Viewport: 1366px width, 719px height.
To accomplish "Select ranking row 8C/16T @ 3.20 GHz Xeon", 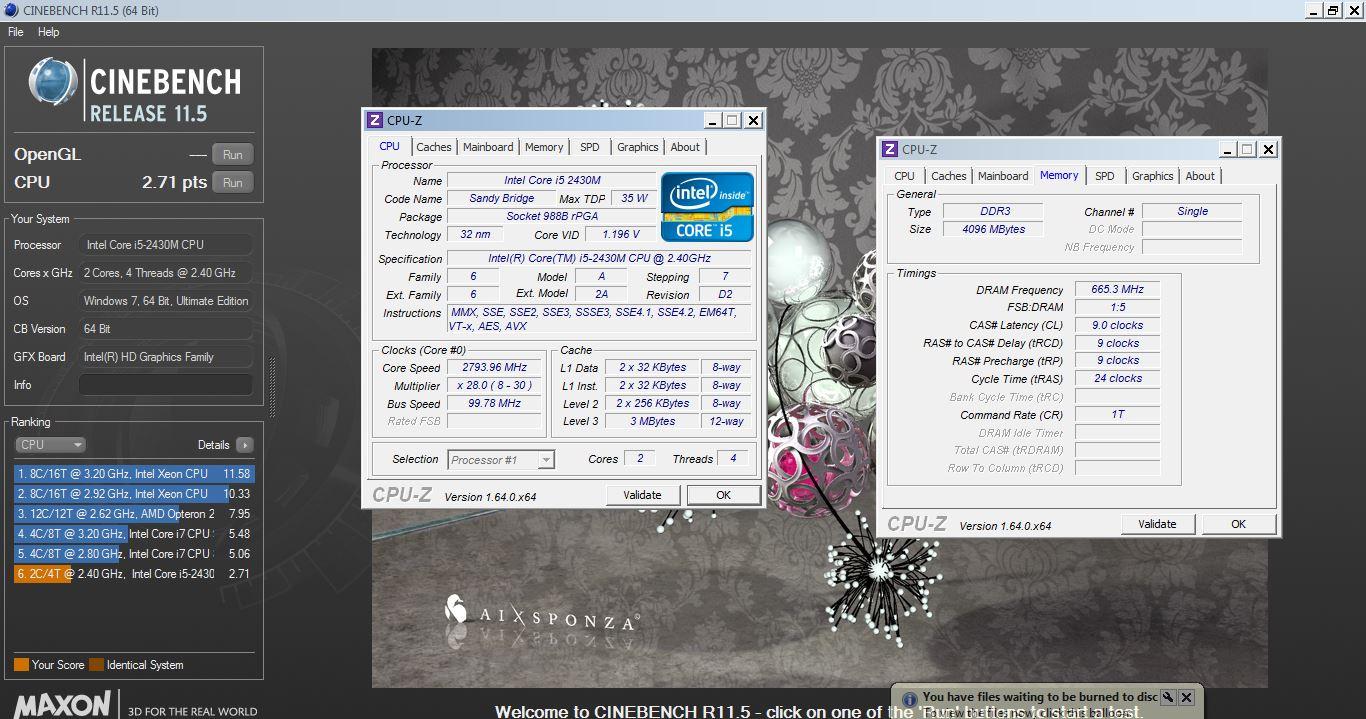I will 134,474.
